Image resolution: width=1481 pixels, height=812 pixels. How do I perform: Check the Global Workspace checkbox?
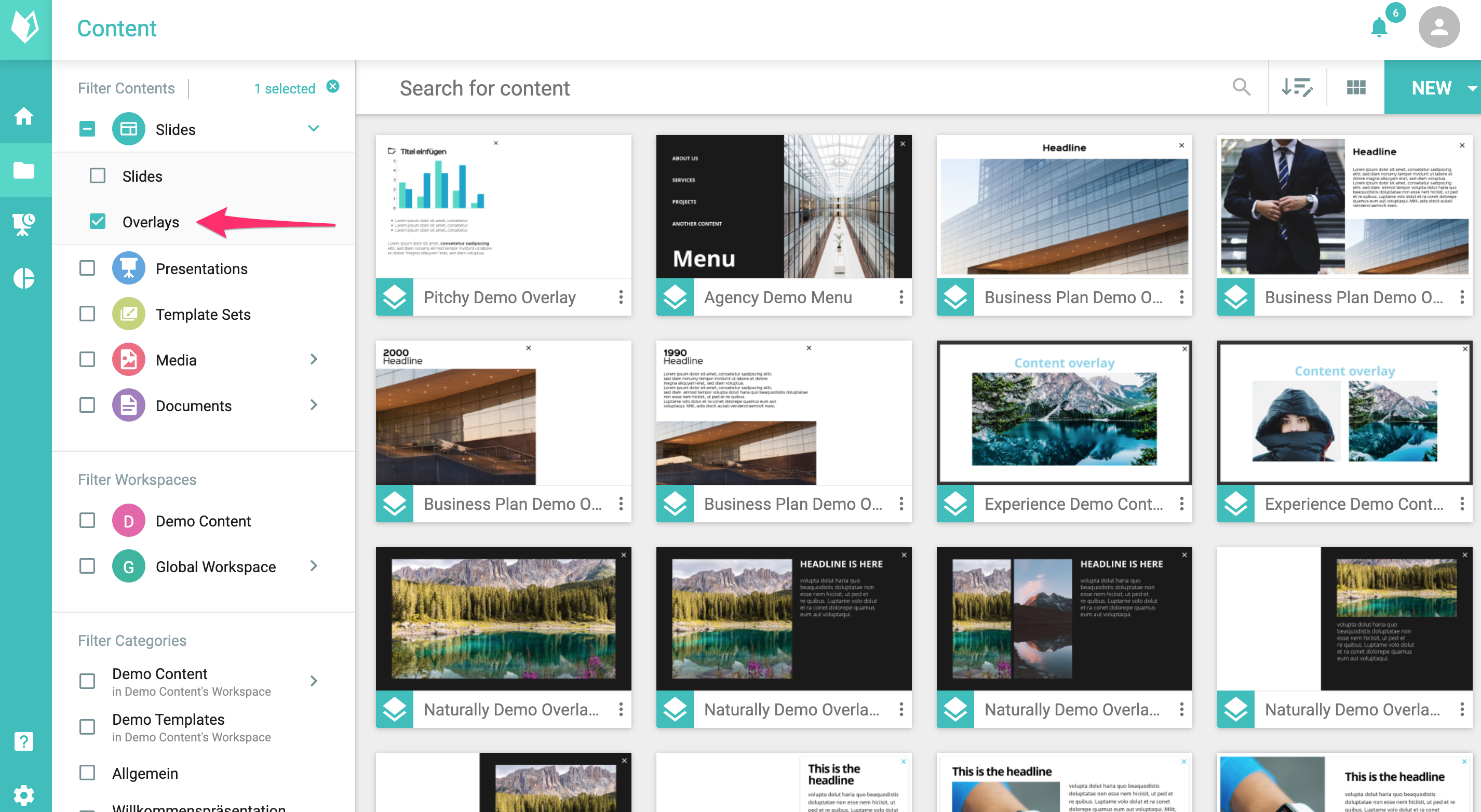pyautogui.click(x=87, y=566)
